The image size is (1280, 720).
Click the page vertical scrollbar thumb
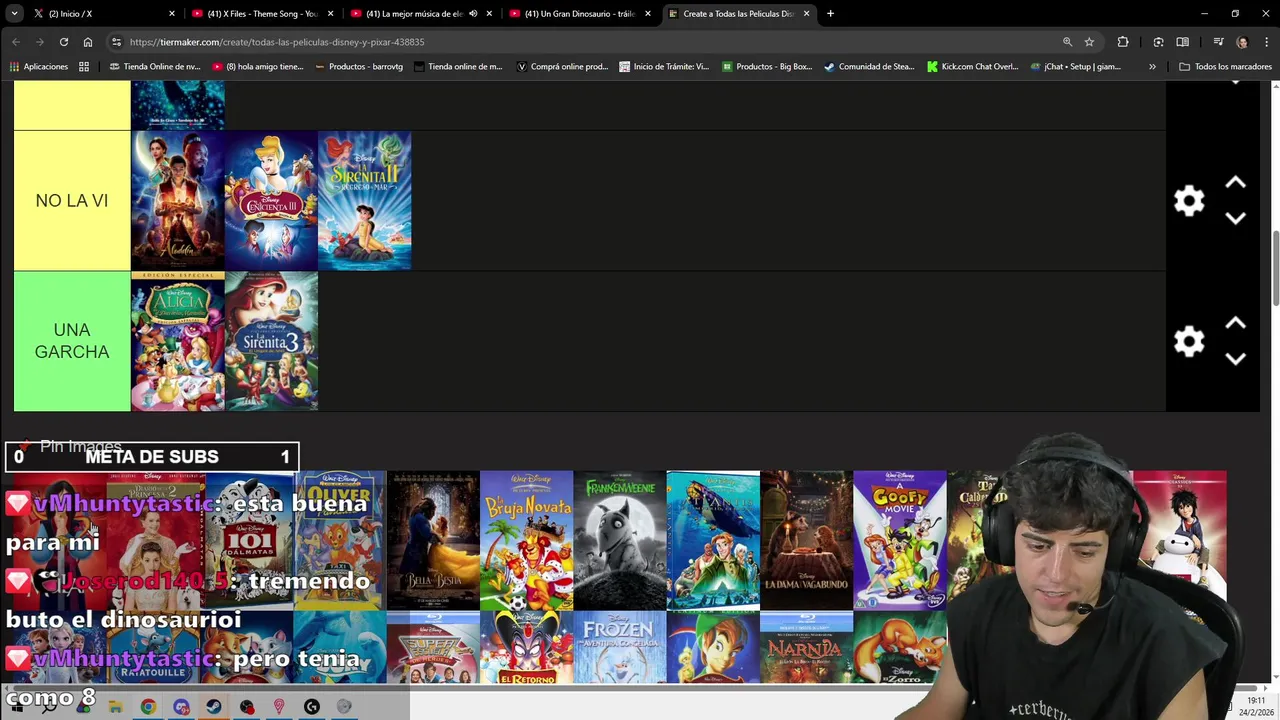click(x=1275, y=268)
